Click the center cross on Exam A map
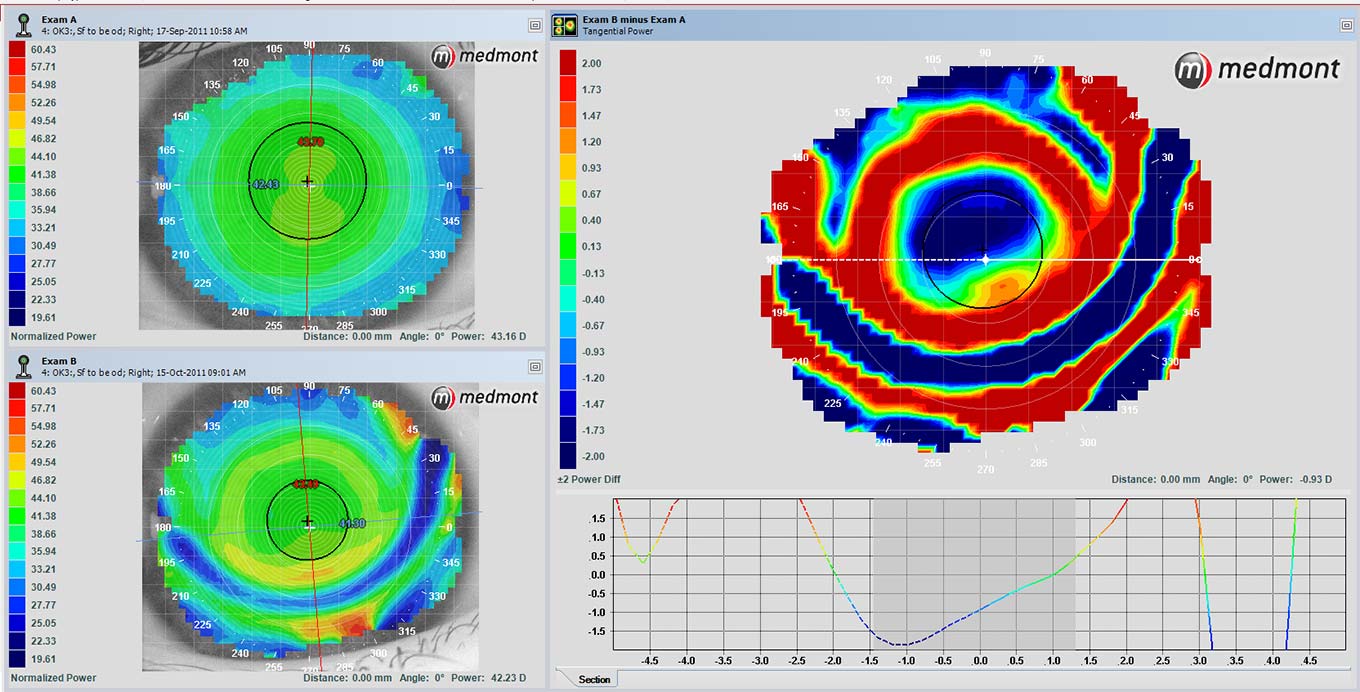 [308, 183]
